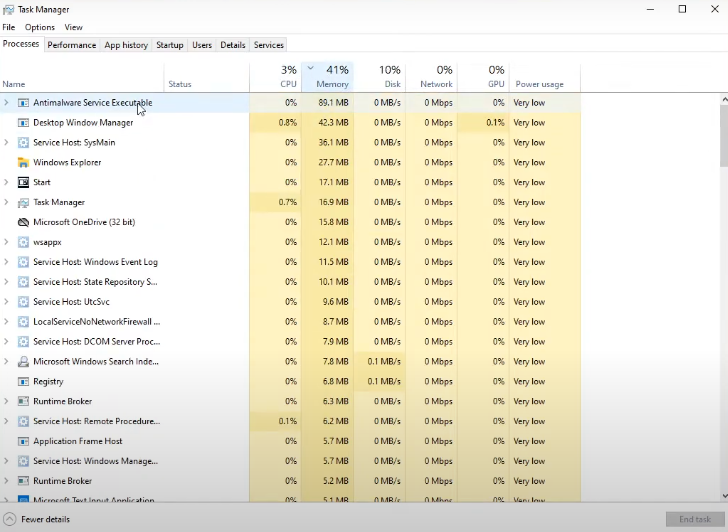Click the Registry process icon
The image size is (728, 532).
[23, 382]
